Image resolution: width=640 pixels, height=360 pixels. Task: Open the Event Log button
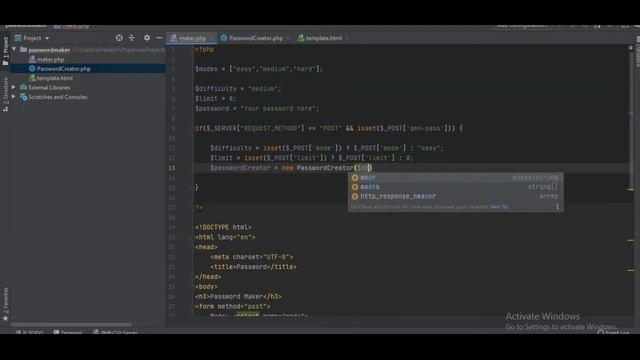613,333
